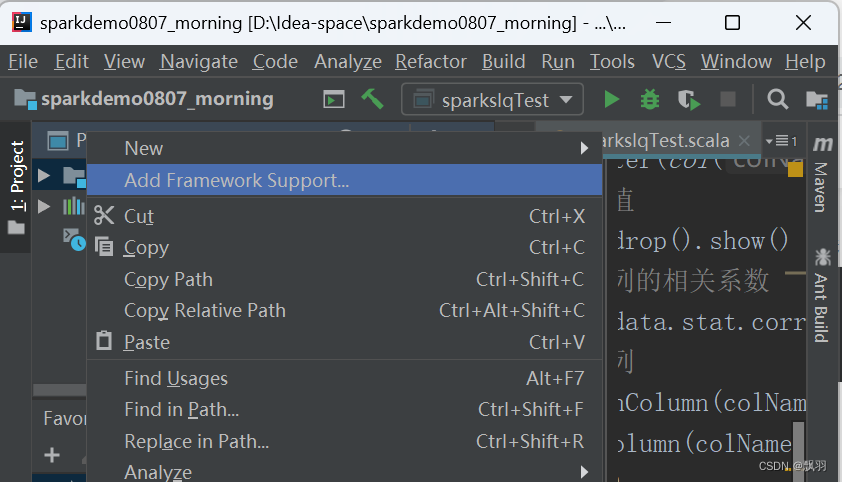Screen dimensions: 842x482
Task: Close the sparkslqTest.scala tab
Action: [x=744, y=141]
